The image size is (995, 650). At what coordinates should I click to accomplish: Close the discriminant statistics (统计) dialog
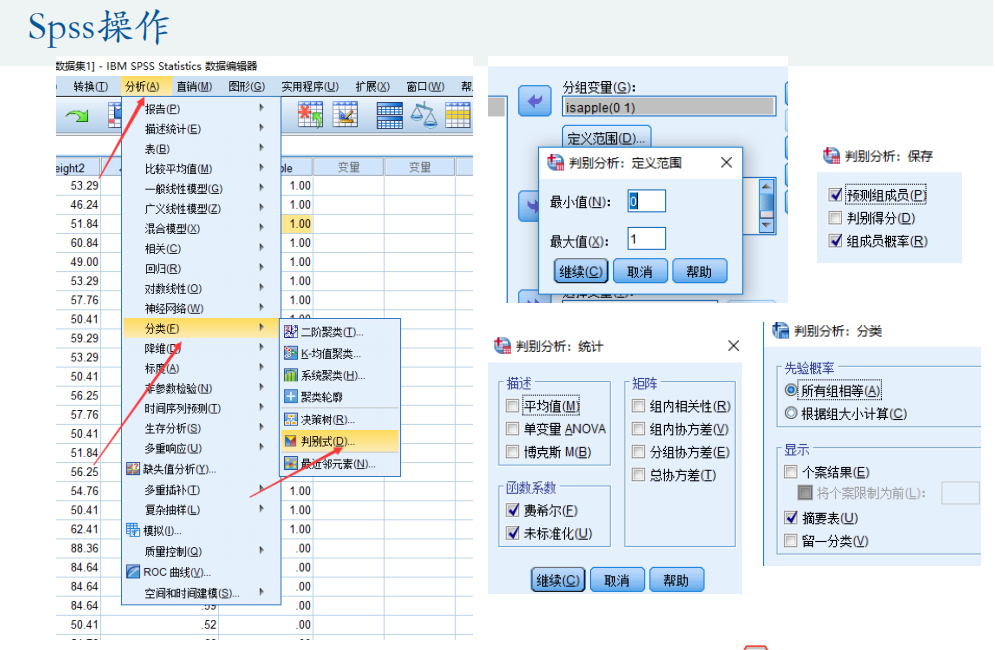click(734, 346)
